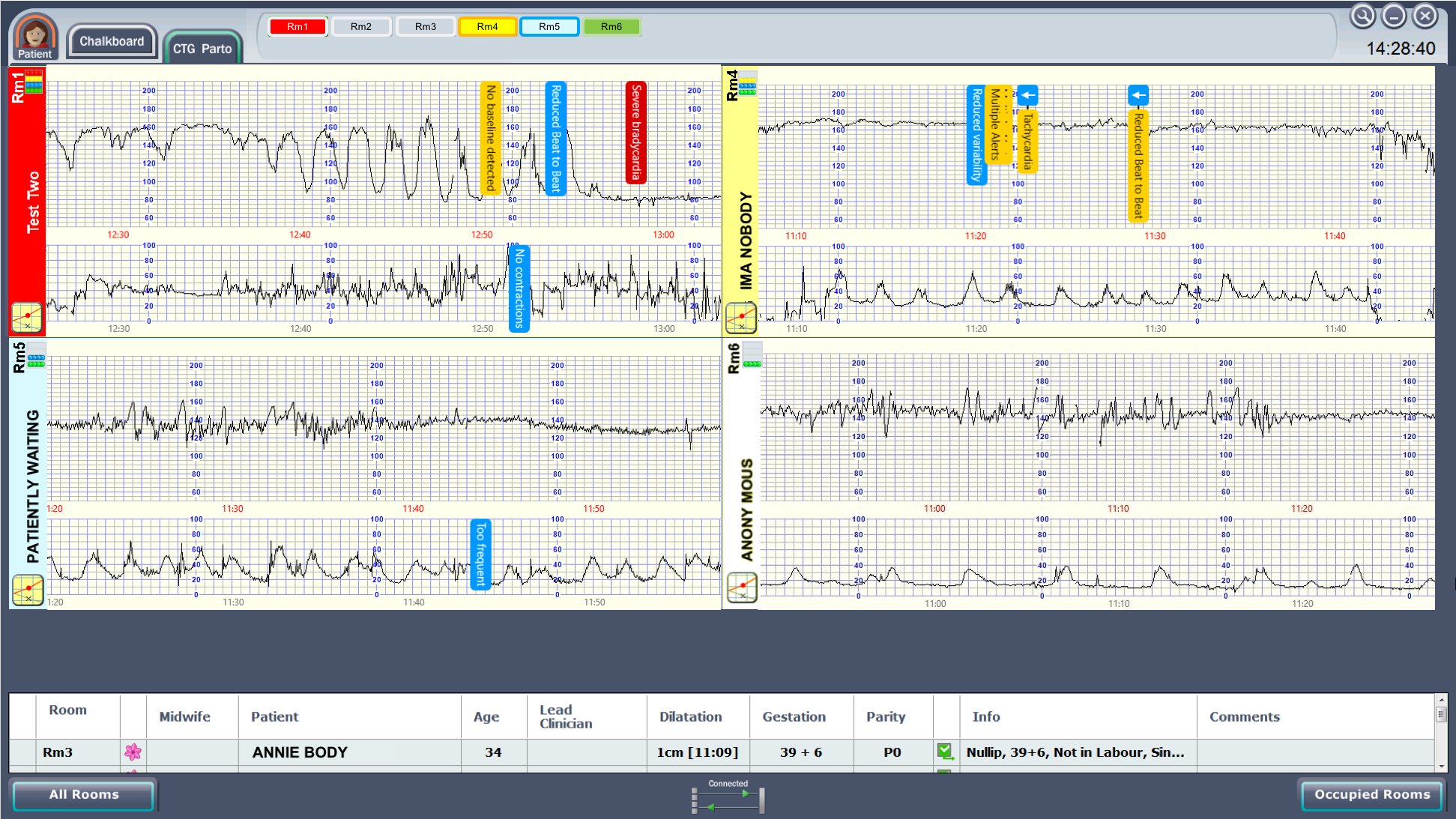Click the All Rooms button
The height and width of the screenshot is (819, 1456).
click(83, 794)
